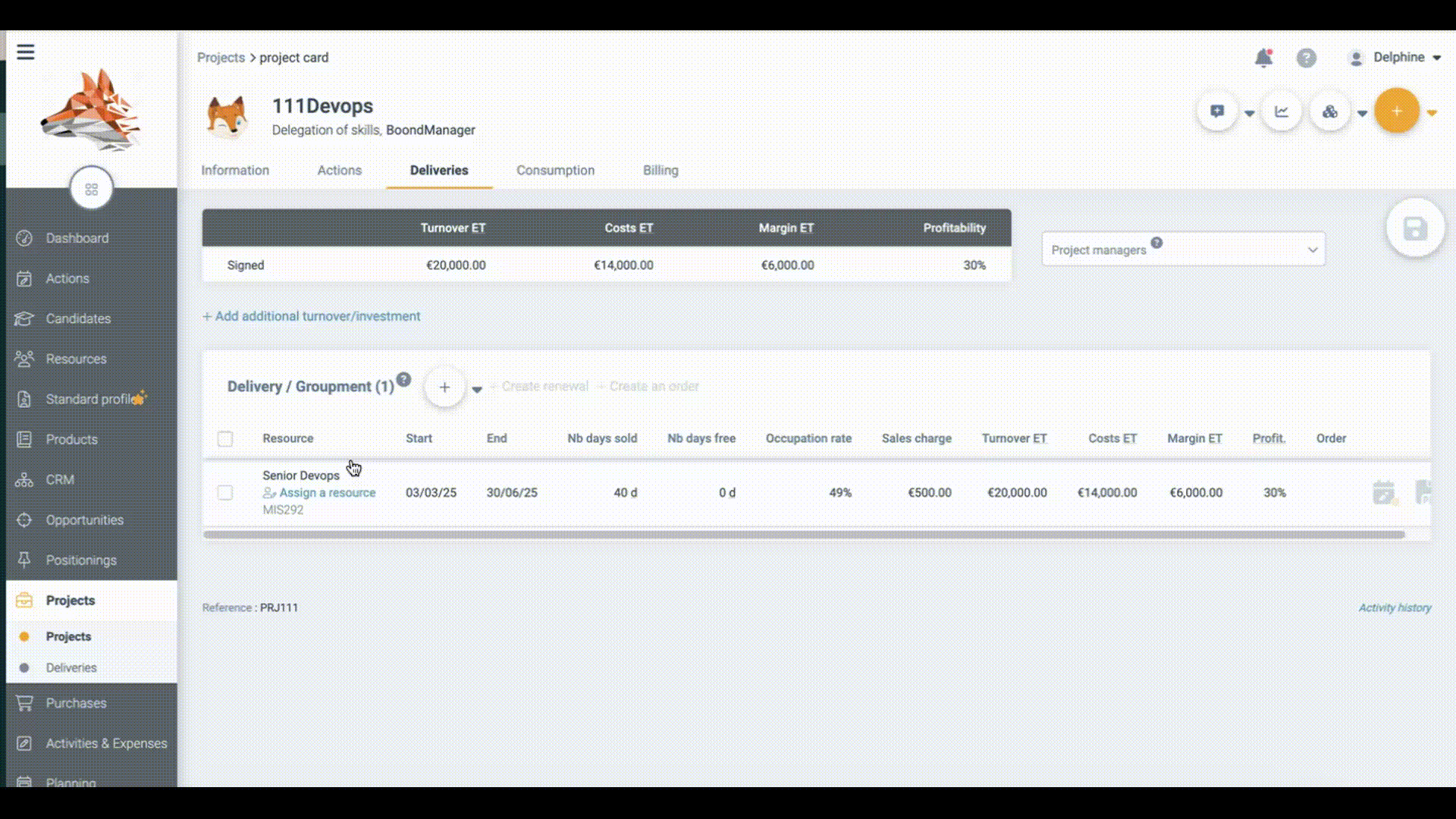Click the Actions sidebar icon
This screenshot has height=819, width=1456.
pos(24,278)
